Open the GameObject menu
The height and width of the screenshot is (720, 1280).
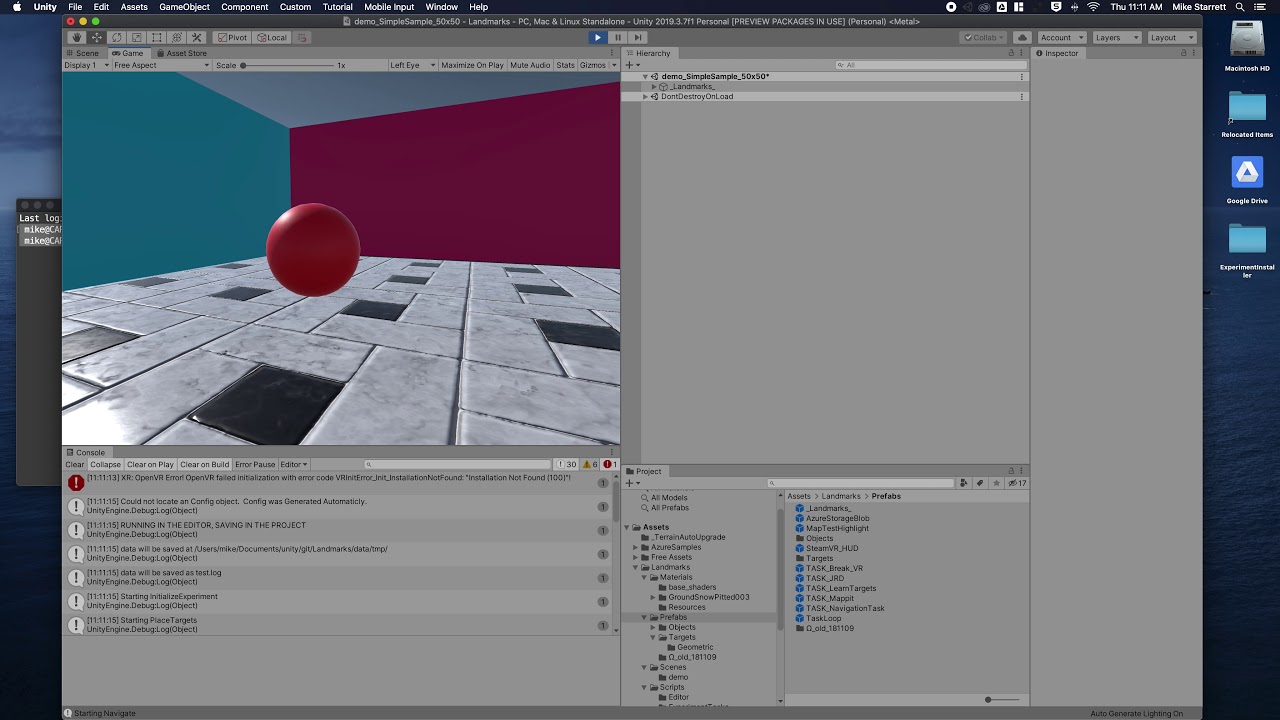point(184,7)
